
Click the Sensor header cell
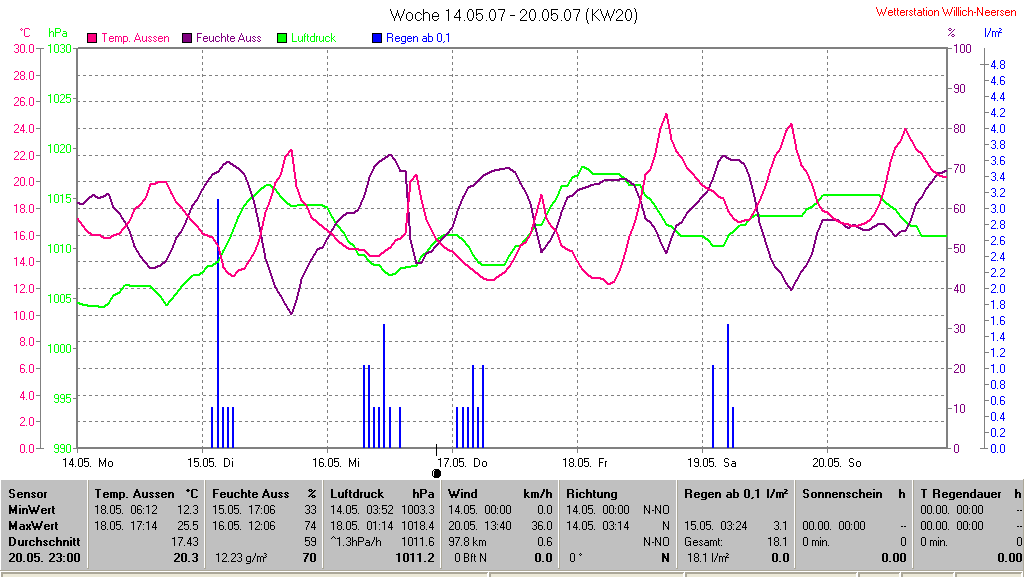tap(27, 494)
